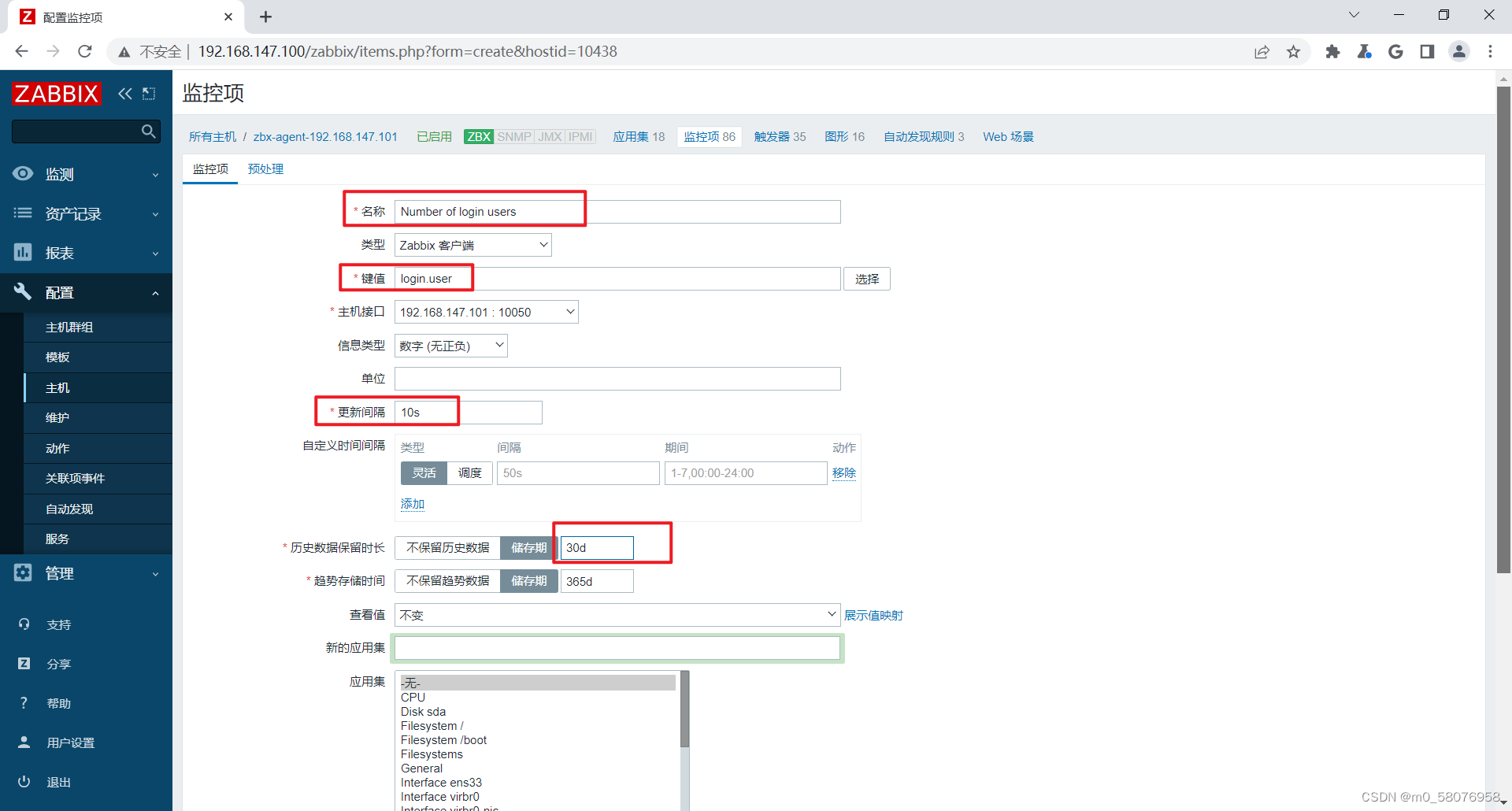The width and height of the screenshot is (1512, 811).
Task: Open the browser three-dot menu
Action: (1490, 52)
